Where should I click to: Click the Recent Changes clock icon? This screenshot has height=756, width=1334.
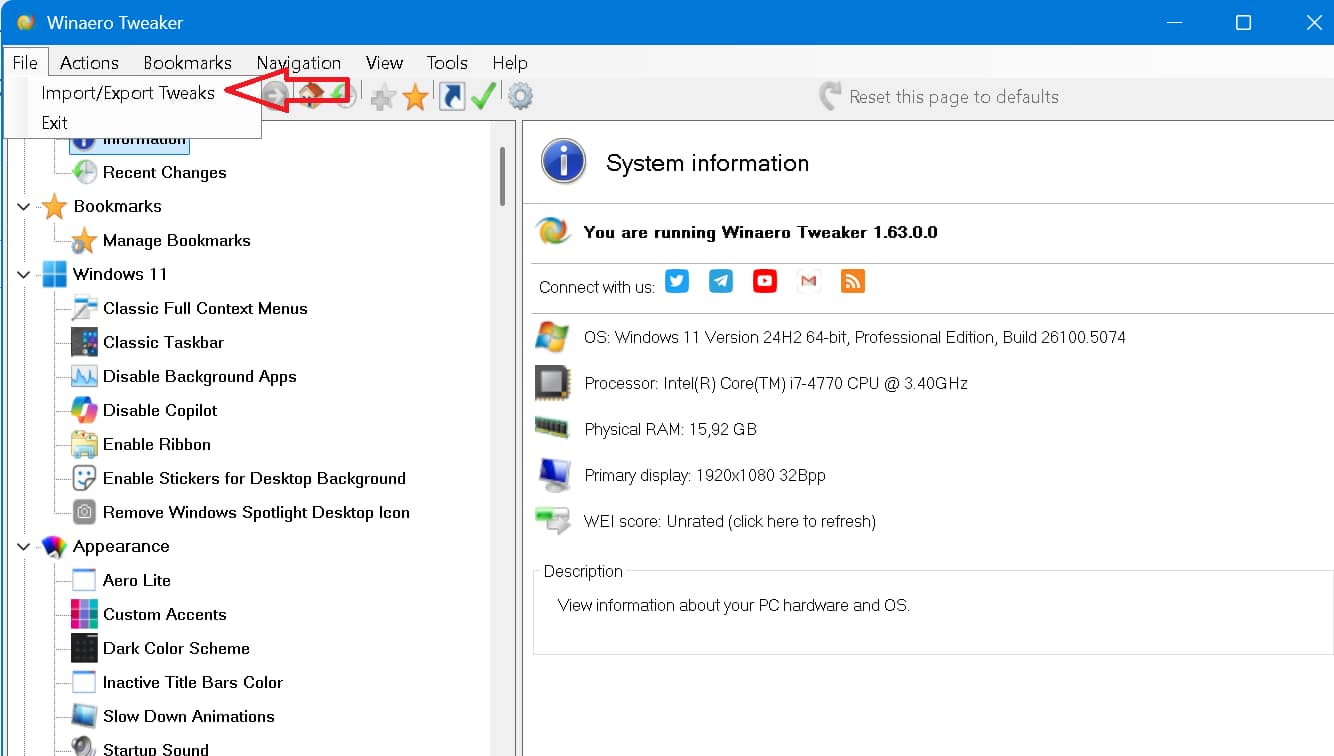coord(84,172)
